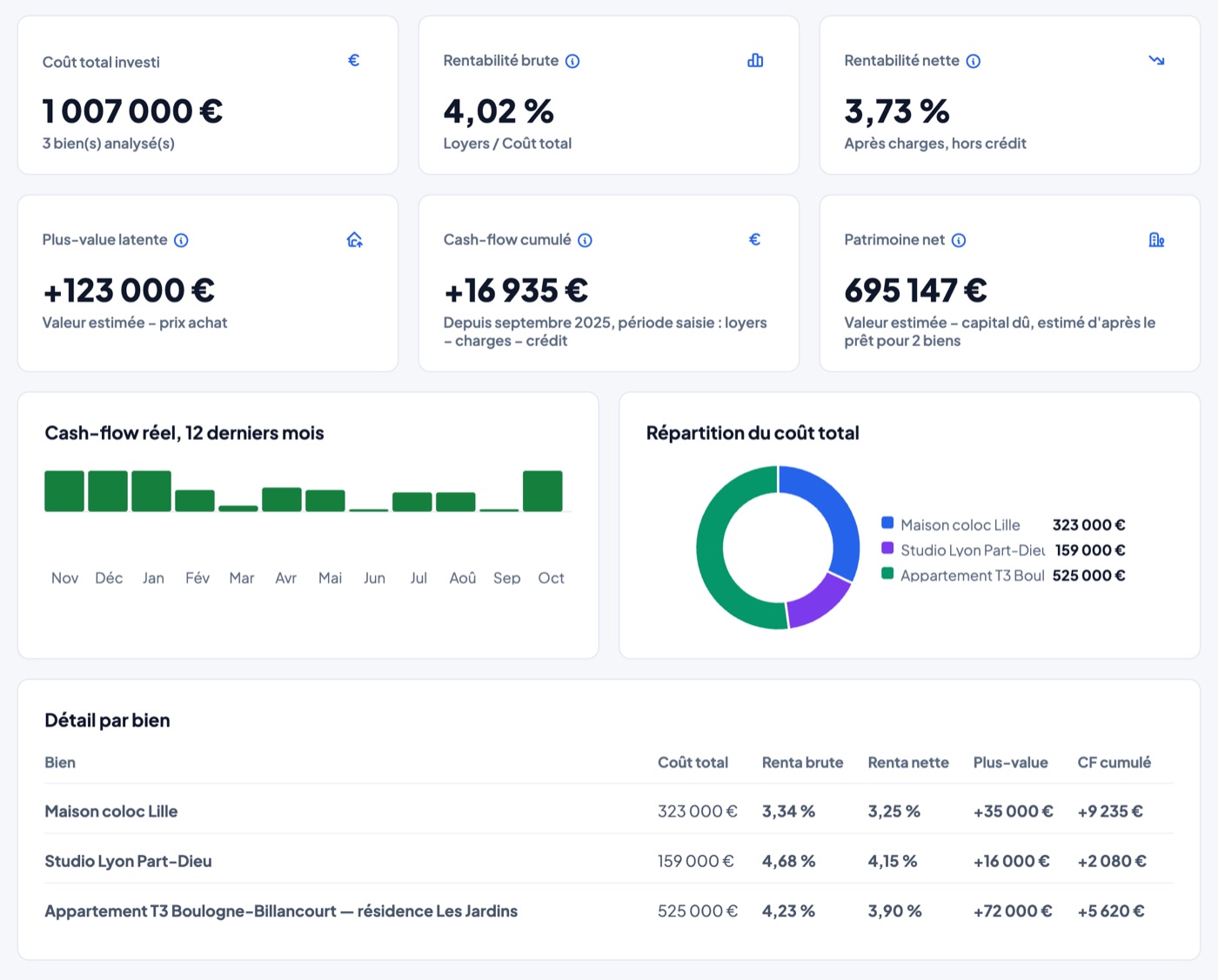Select the Mai bar in the cash-flow chart
The width and height of the screenshot is (1218, 980).
325,500
